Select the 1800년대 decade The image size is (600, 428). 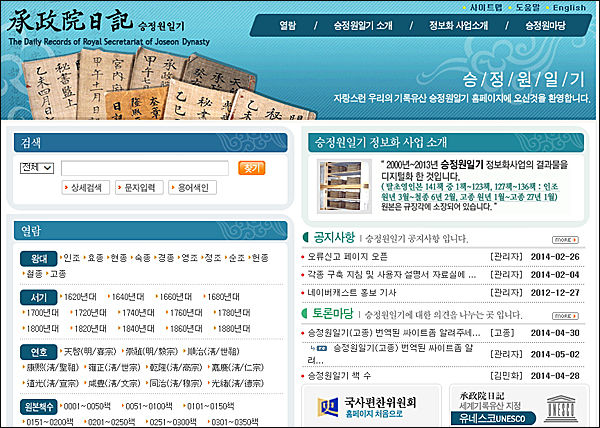[42, 329]
